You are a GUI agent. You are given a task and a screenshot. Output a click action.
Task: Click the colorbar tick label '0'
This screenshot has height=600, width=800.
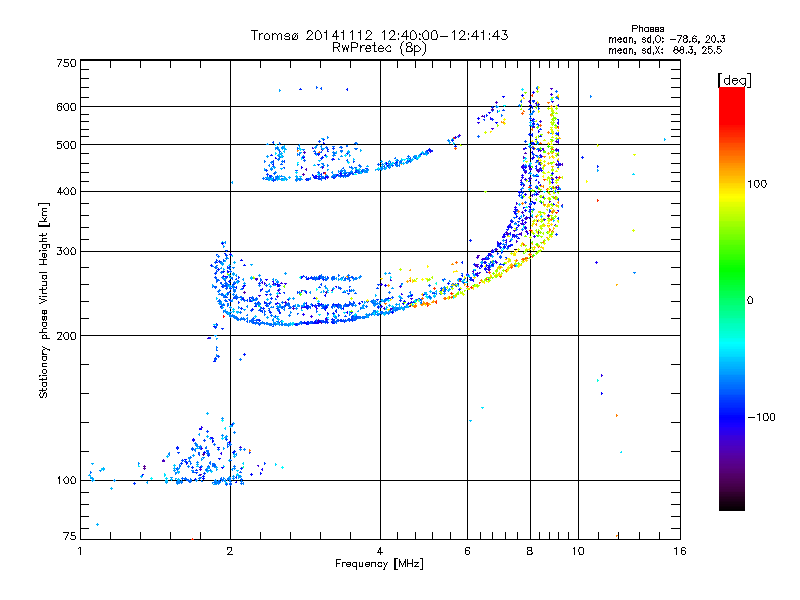pyautogui.click(x=750, y=300)
